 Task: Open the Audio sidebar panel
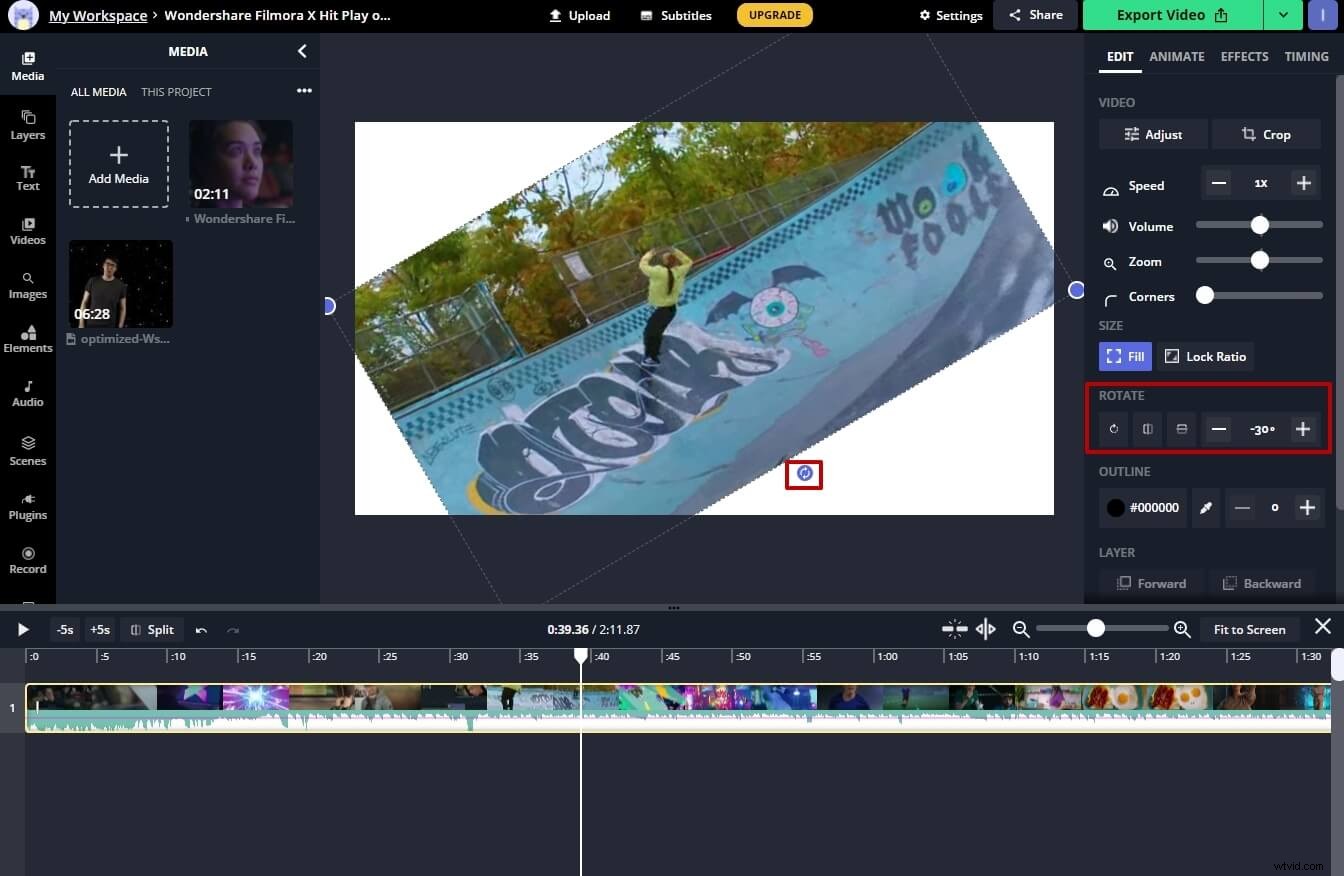point(28,394)
